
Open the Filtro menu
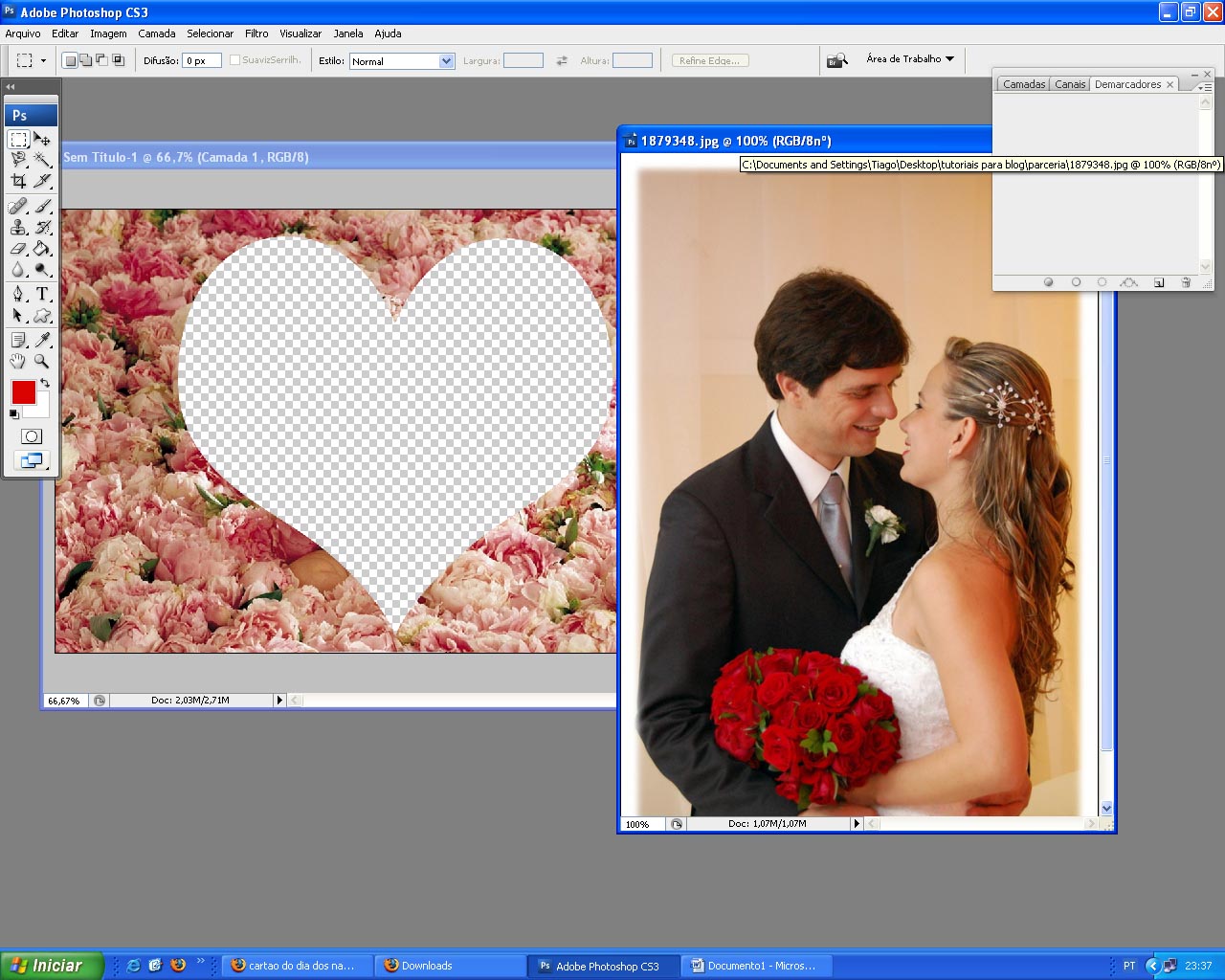click(x=256, y=33)
